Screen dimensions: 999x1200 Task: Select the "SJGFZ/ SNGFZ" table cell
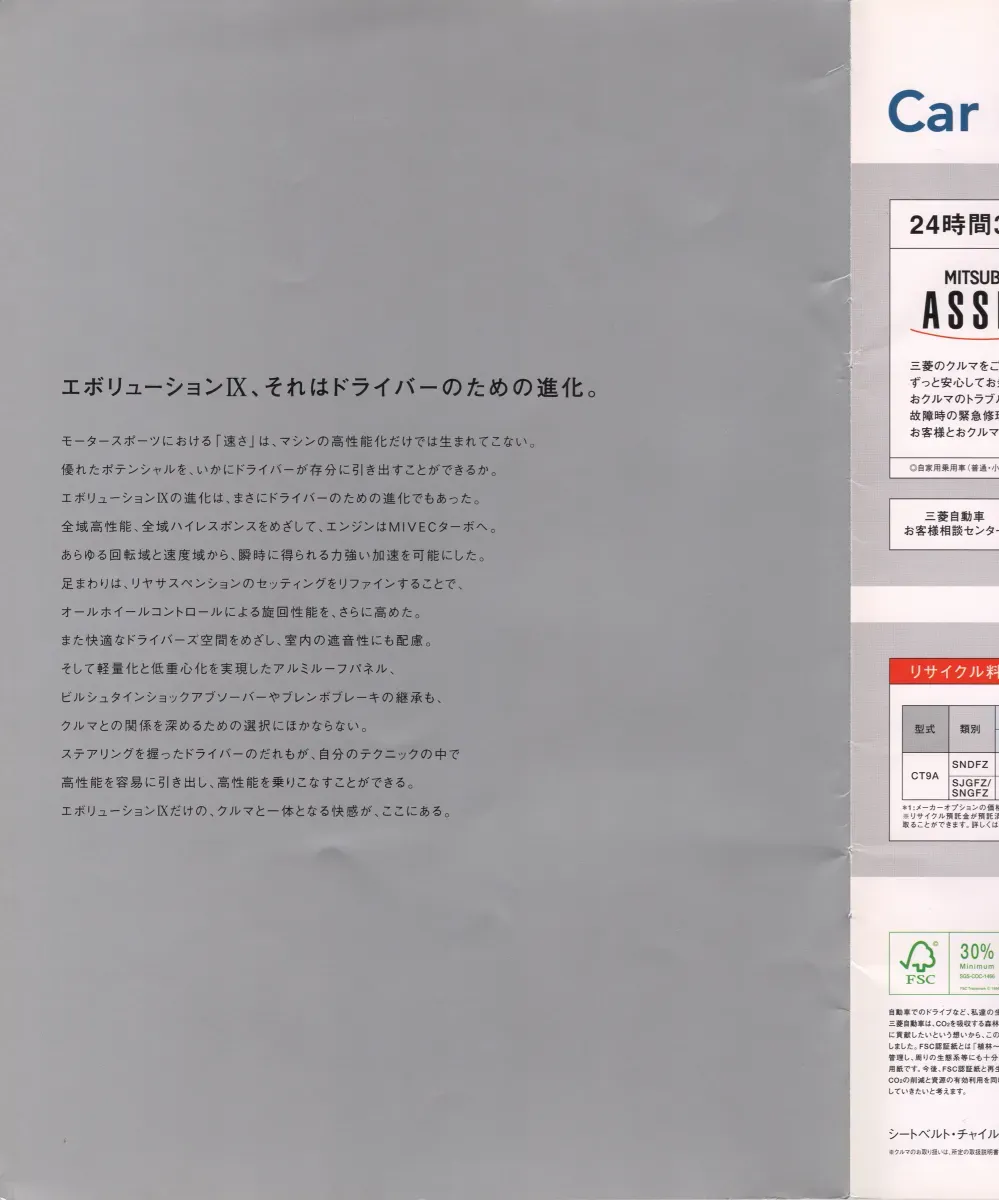tap(969, 787)
